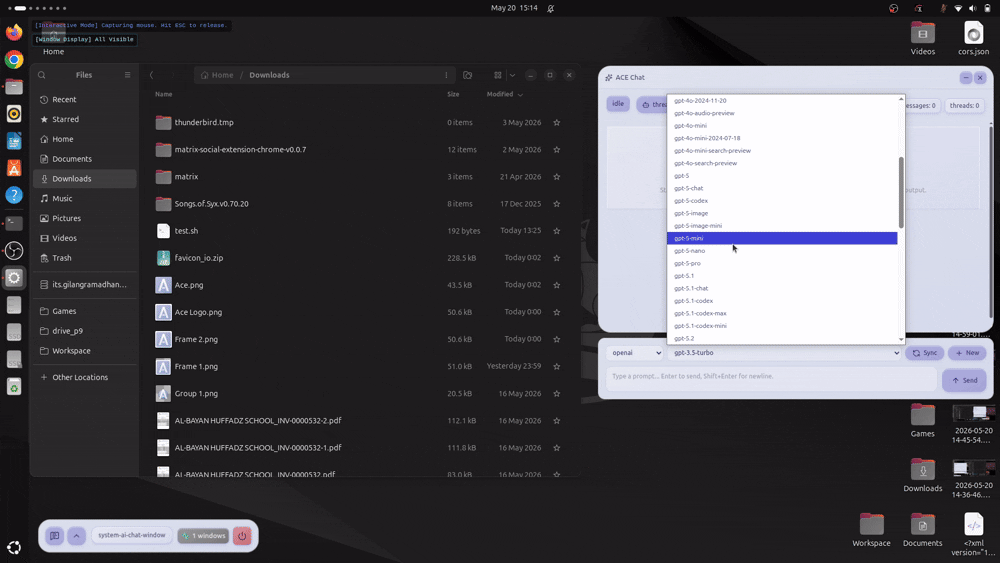Open Trash in Files sidebar
Viewport: 1000px width, 563px height.
[x=84, y=258]
